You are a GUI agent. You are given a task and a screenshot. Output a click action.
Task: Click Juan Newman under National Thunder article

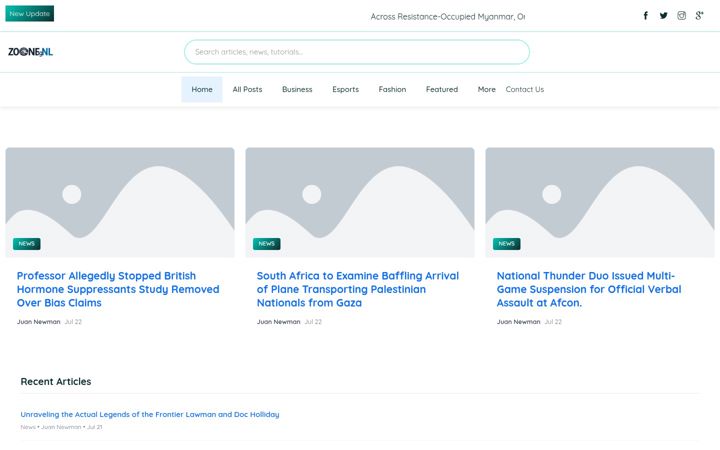tap(518, 322)
